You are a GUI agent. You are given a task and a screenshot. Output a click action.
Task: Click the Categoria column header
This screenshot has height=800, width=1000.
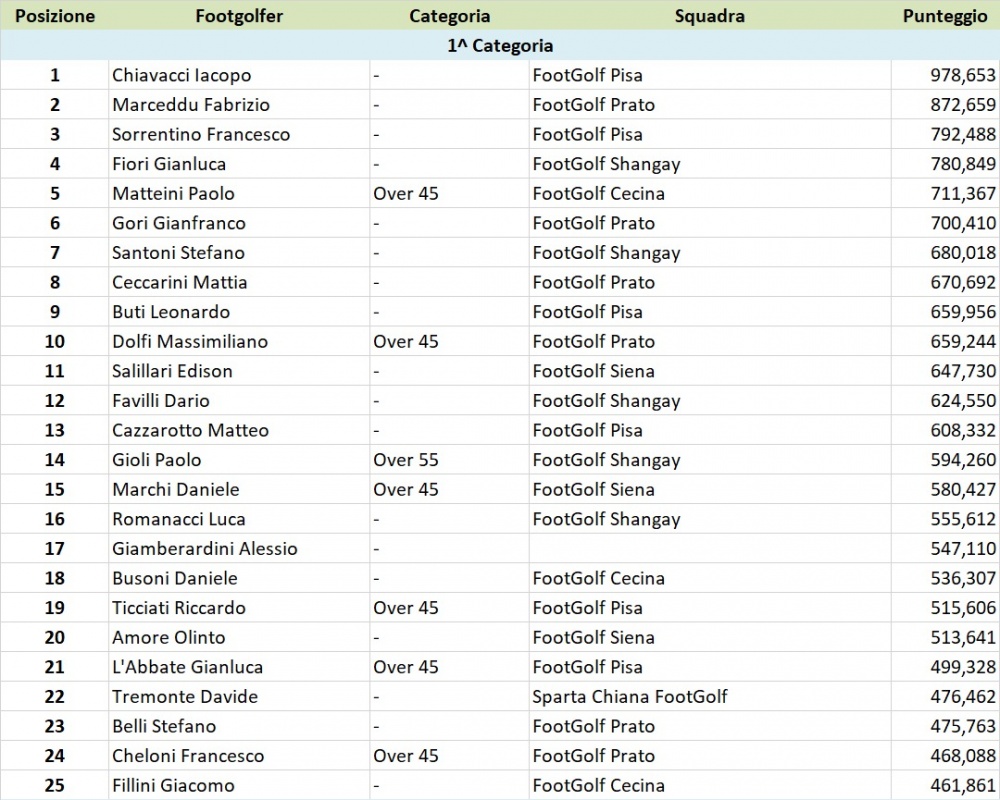[450, 16]
